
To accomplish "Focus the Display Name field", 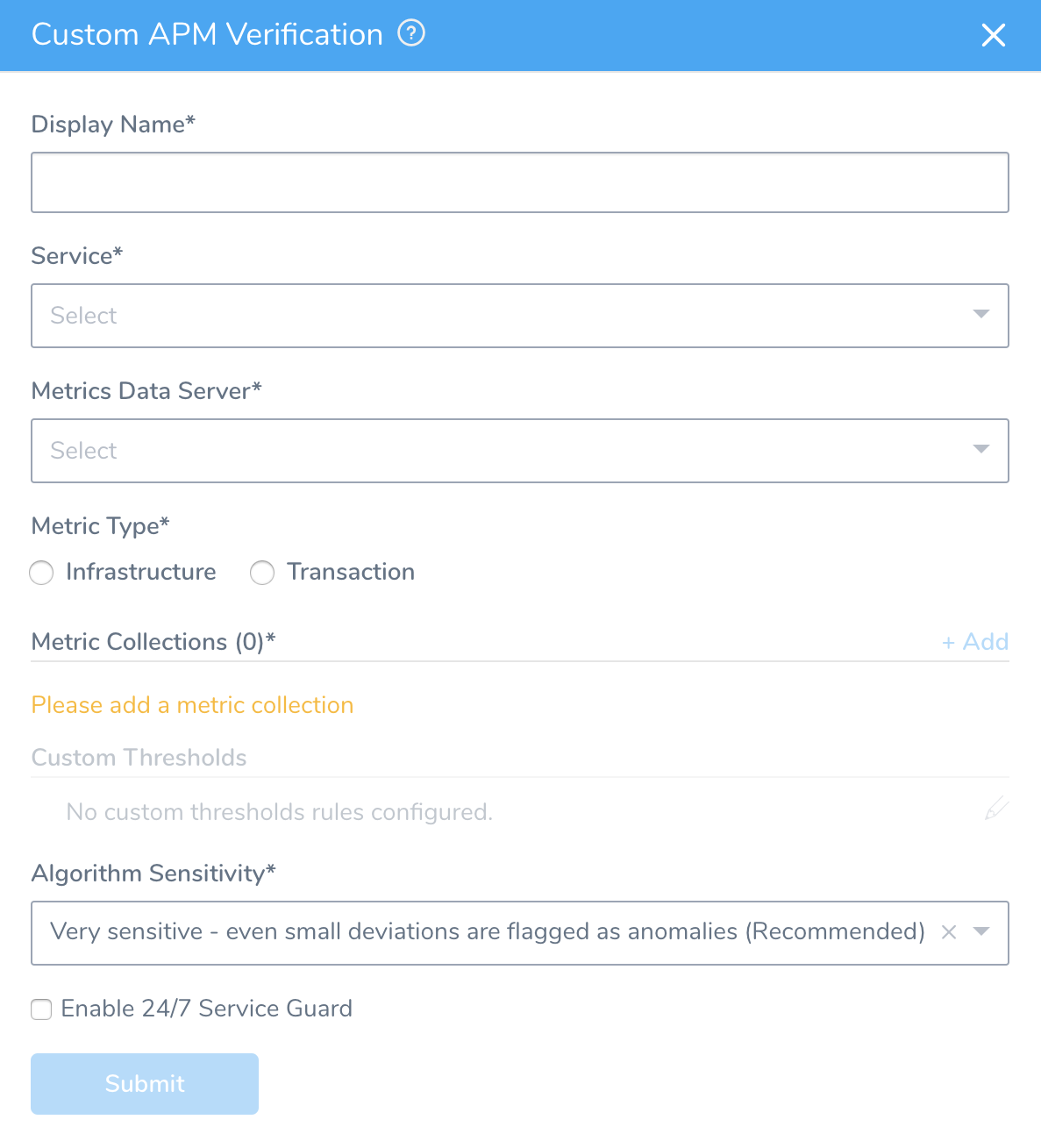I will click(x=520, y=182).
